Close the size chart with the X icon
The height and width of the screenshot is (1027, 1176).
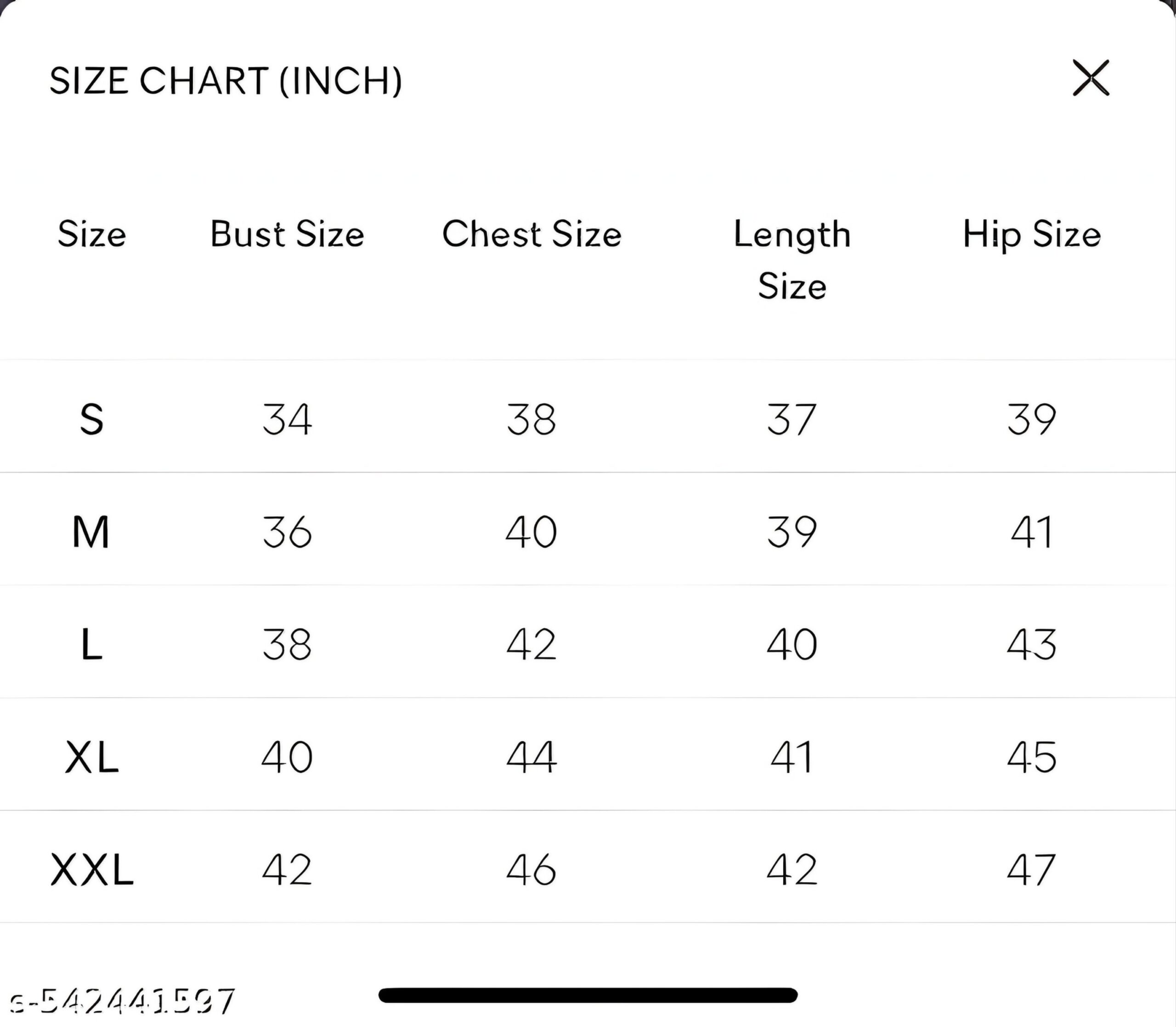pos(1091,77)
